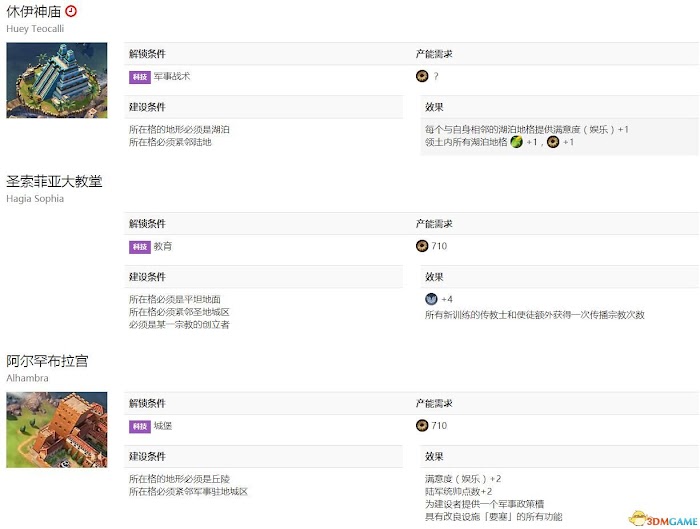The height and width of the screenshot is (529, 700).
Task: Click the adjacent lake amenity effect line
Action: point(527,129)
